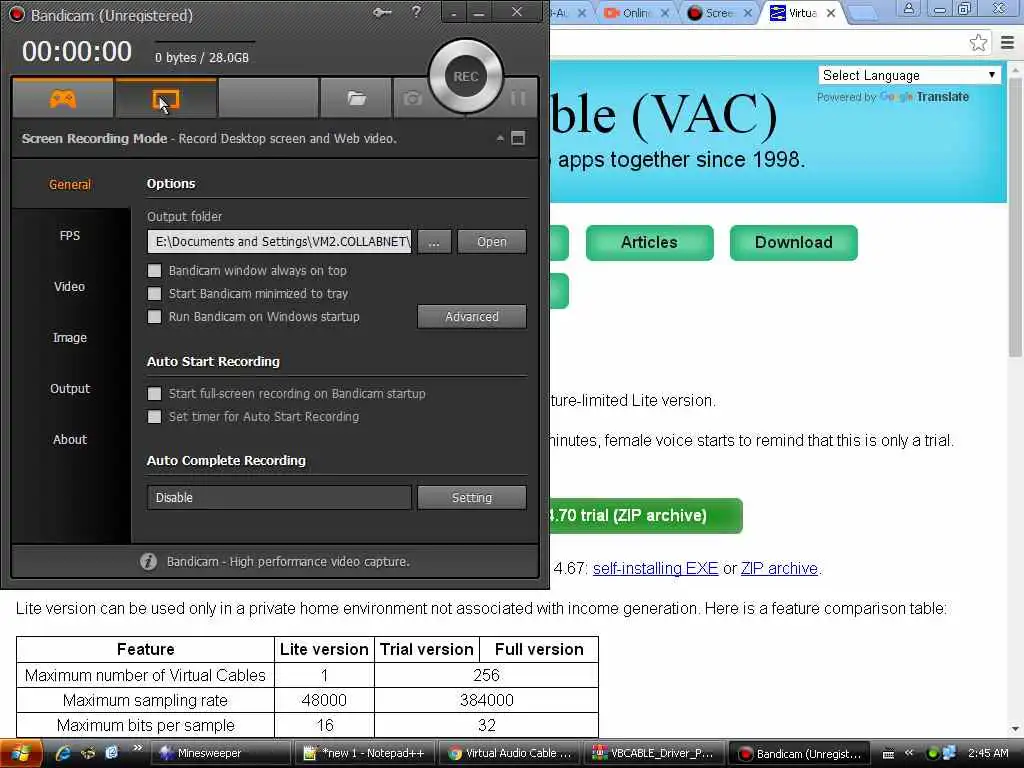Click the small rectangle window icon beside the mode description
The image size is (1024, 768).
[518, 138]
